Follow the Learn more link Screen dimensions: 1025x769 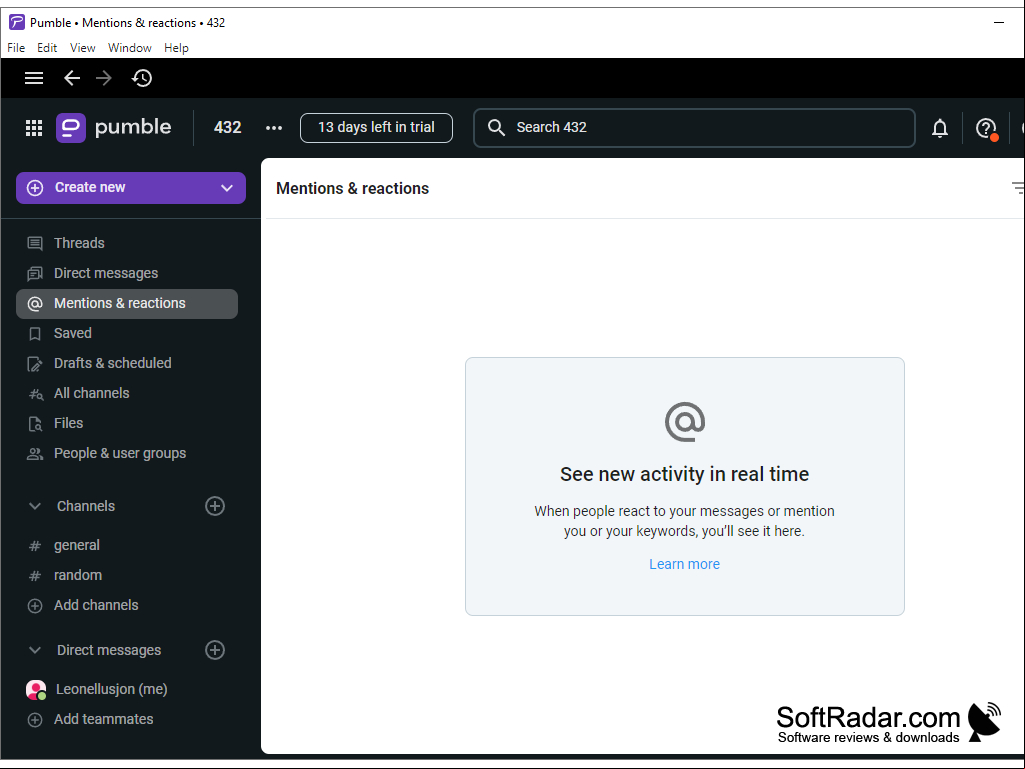tap(684, 564)
